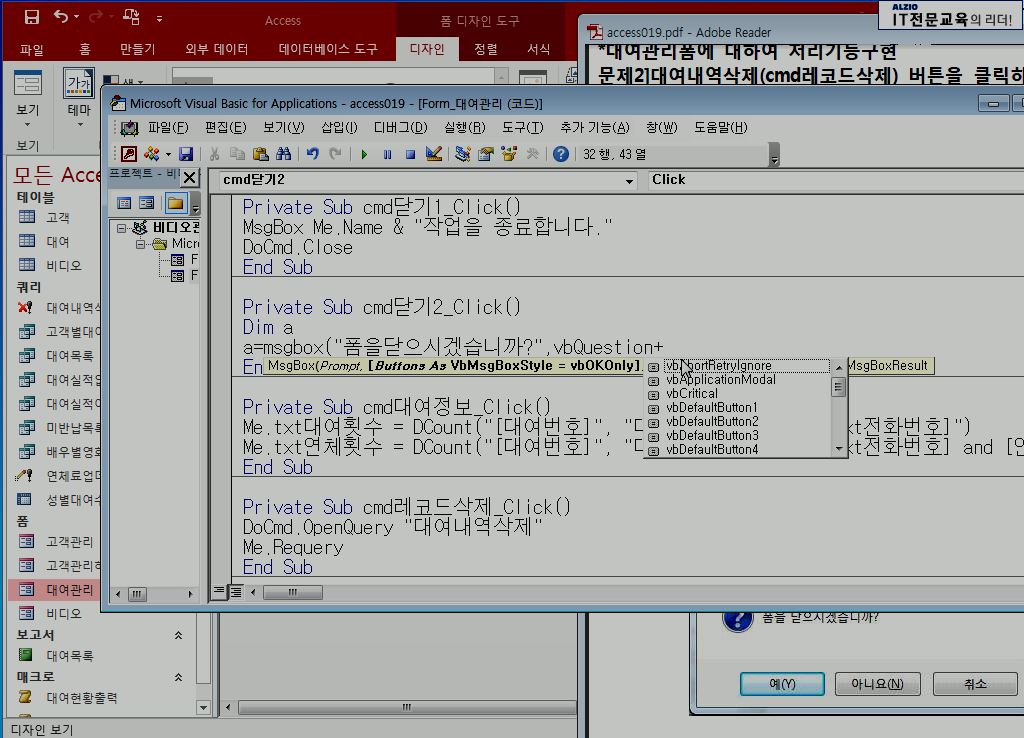Select vbDefaultButton2 in autocomplete list

coord(712,422)
